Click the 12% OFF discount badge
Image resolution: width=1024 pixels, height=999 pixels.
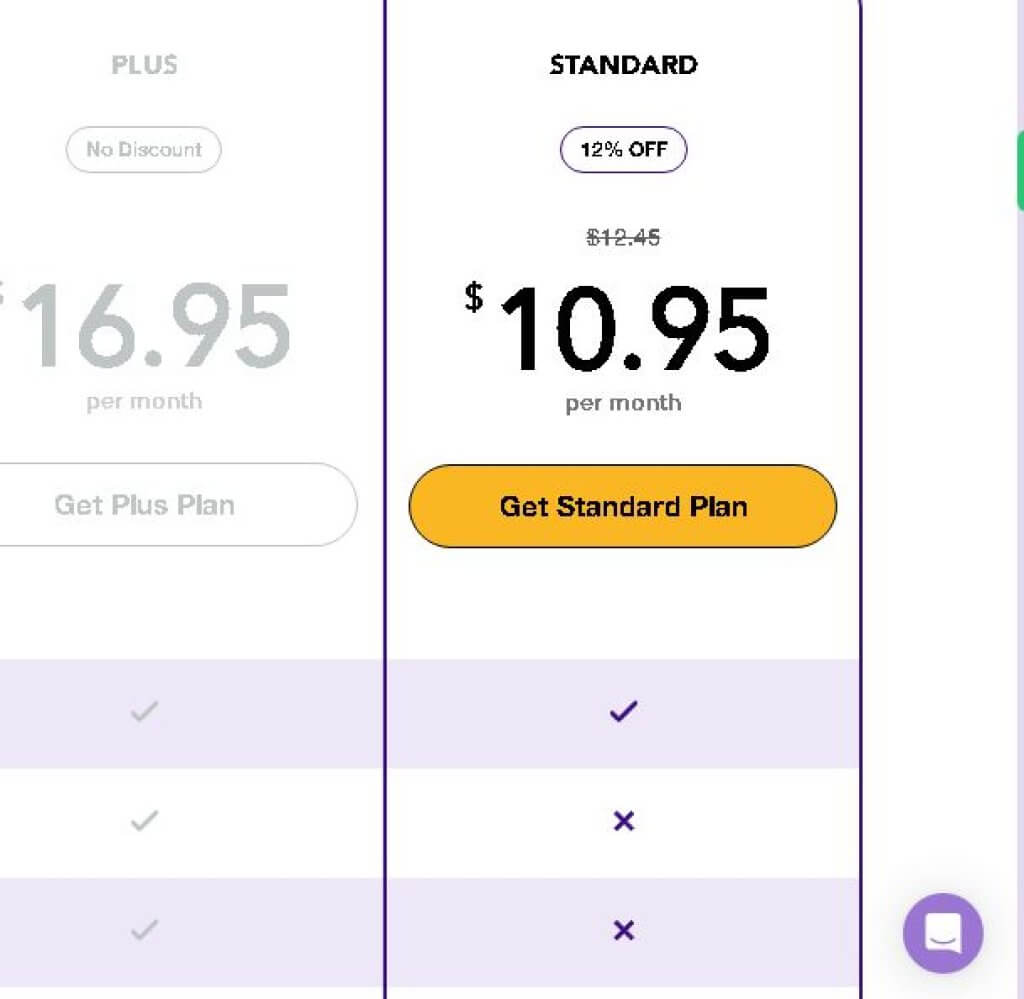[x=623, y=150]
